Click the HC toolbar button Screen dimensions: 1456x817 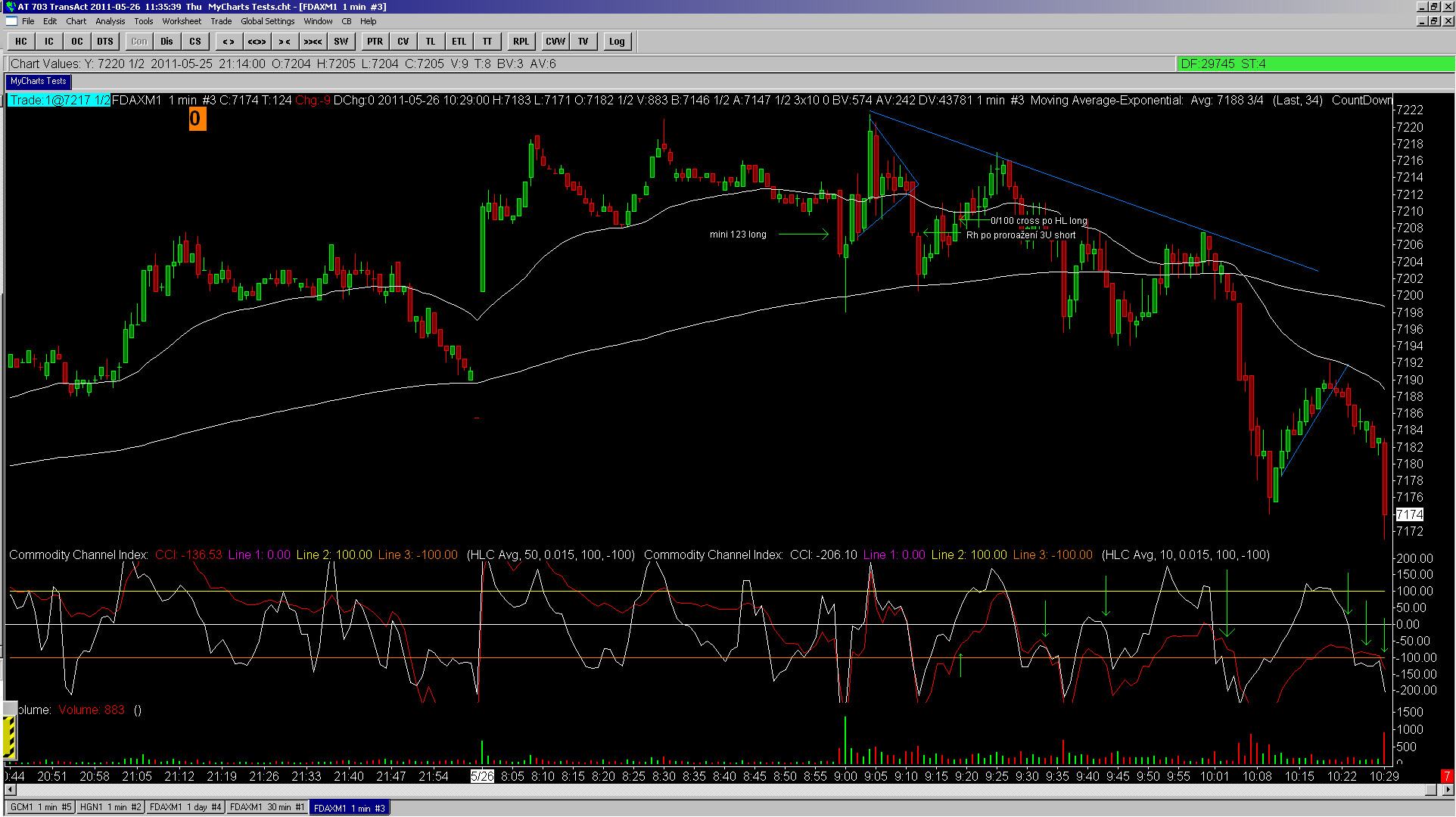pos(21,42)
